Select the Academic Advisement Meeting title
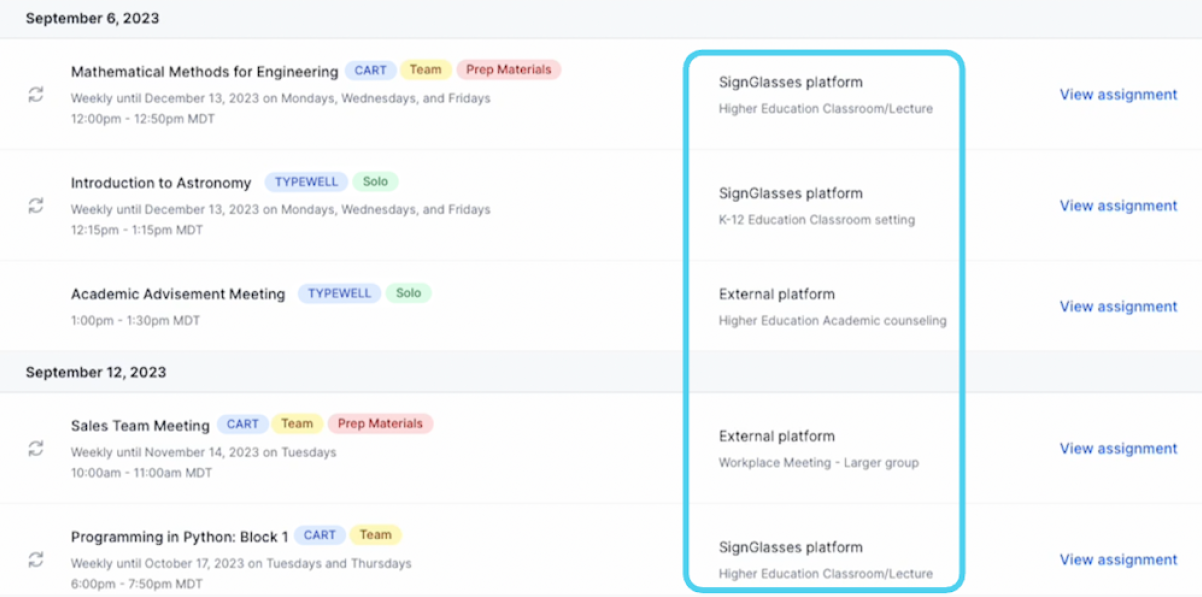The image size is (1202, 597). coord(178,294)
